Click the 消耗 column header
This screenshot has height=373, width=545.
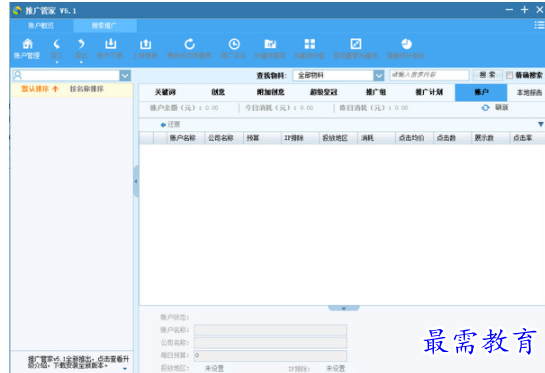coord(376,138)
